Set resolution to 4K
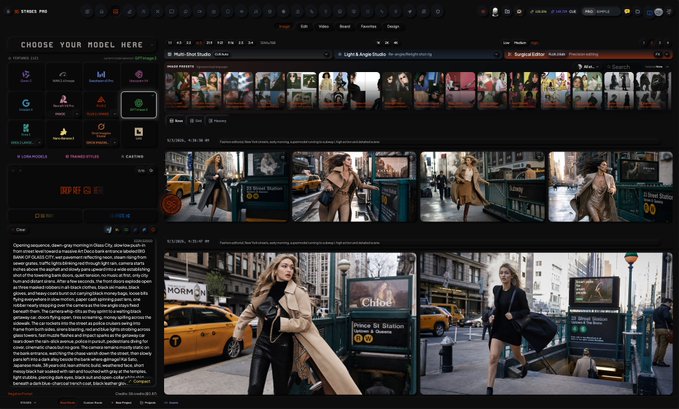 click(395, 43)
